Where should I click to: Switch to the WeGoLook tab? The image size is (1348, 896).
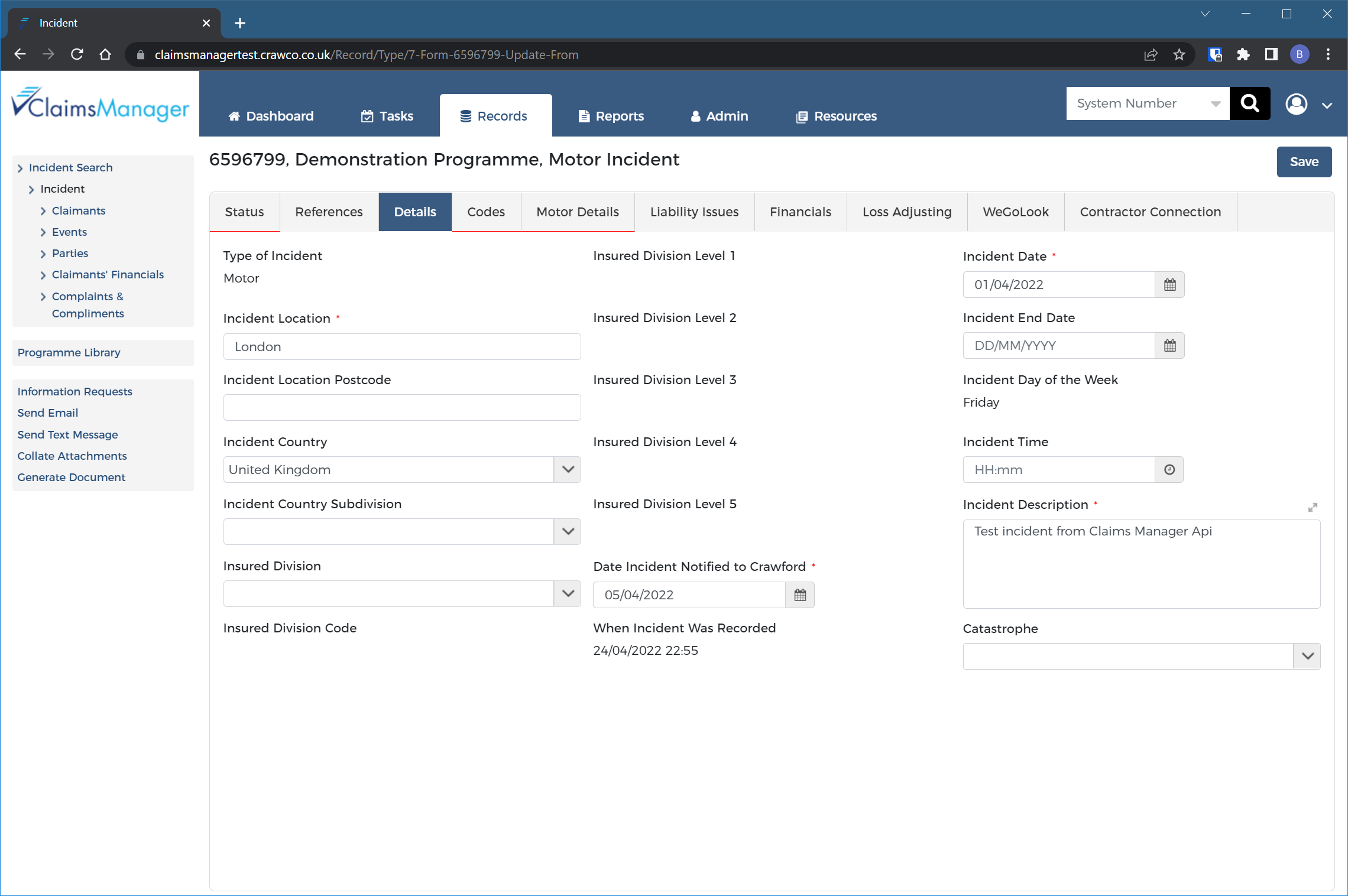(1016, 212)
